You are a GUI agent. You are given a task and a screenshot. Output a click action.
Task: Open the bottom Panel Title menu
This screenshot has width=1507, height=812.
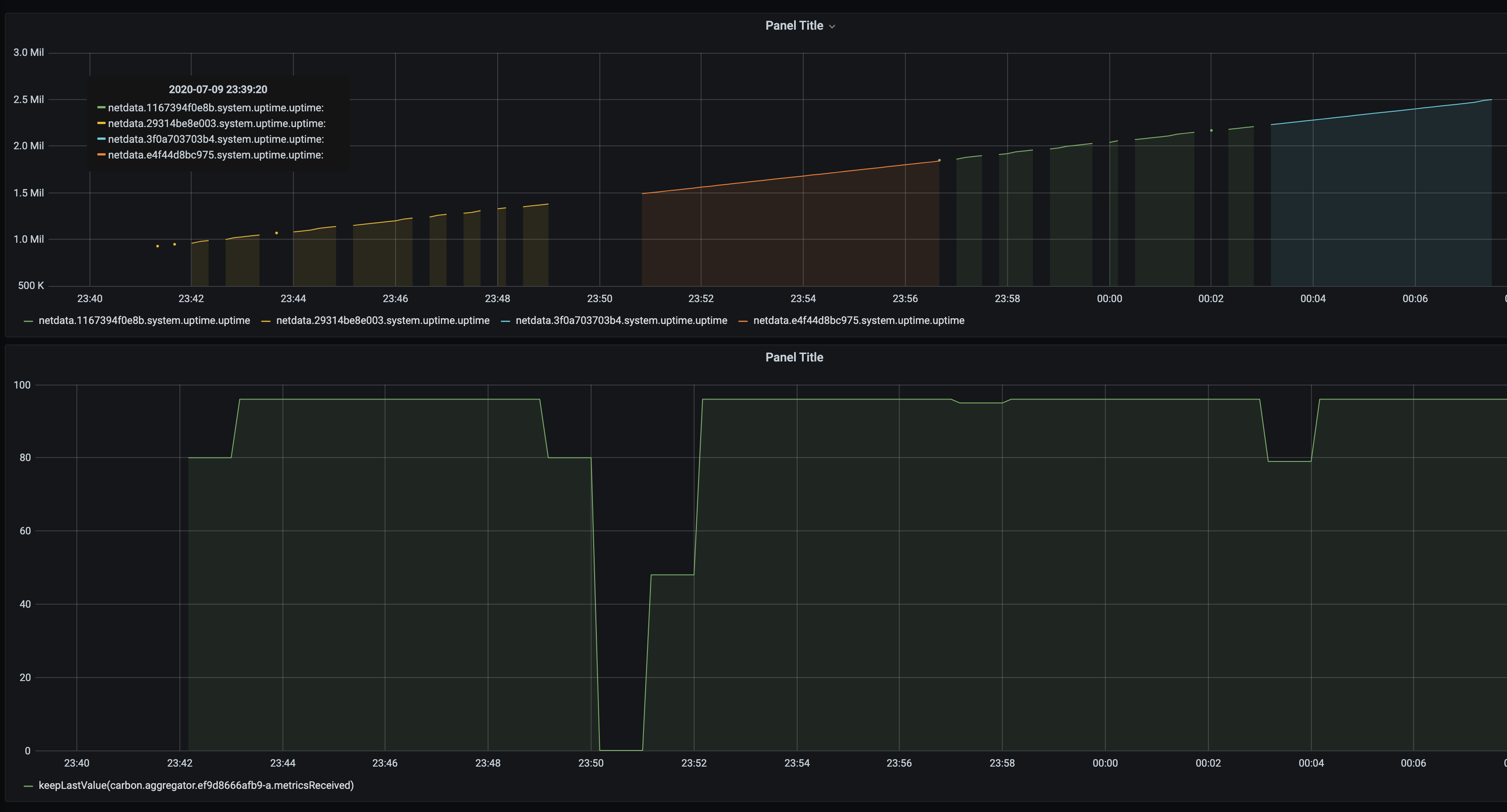[795, 357]
